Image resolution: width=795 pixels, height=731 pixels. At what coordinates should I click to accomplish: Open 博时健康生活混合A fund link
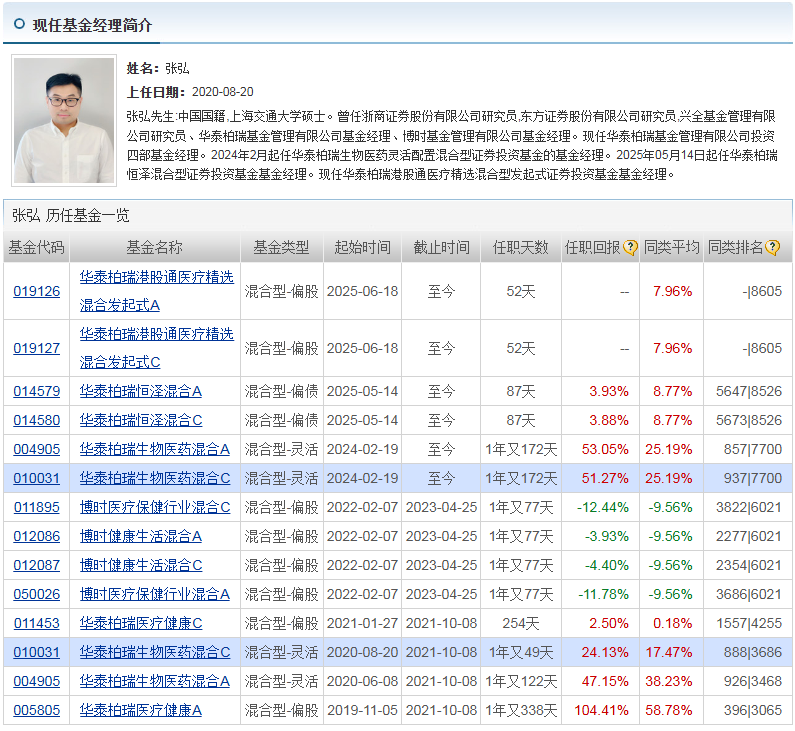141,536
